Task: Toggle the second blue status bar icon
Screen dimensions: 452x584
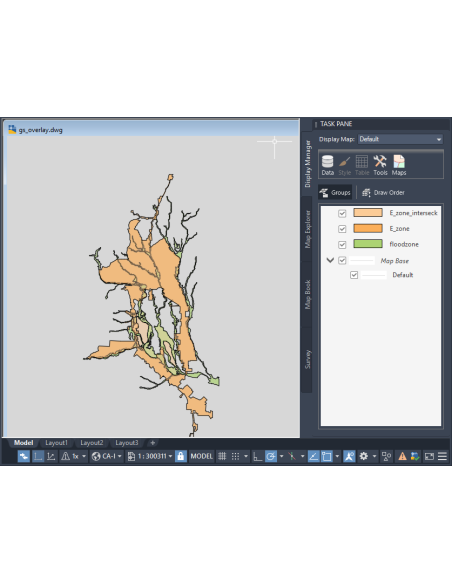Action: (x=38, y=456)
